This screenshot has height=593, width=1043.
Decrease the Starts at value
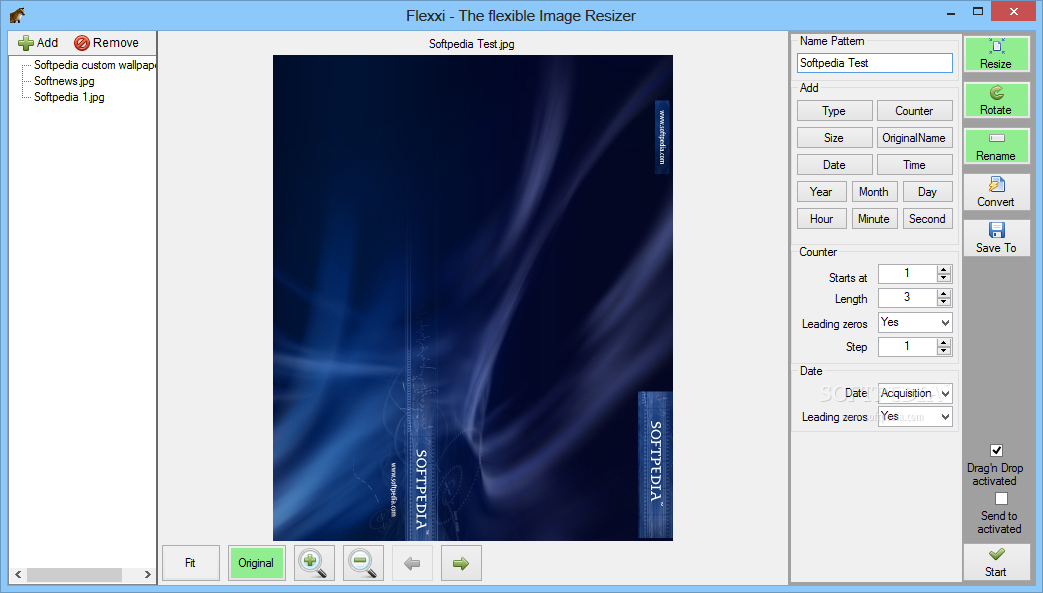[x=944, y=278]
